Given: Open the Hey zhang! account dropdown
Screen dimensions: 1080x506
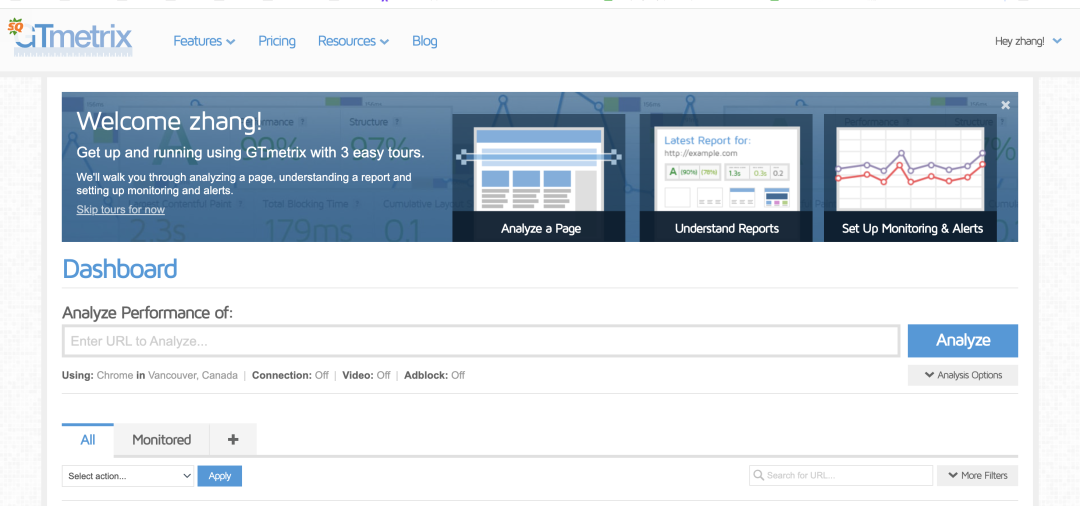Looking at the screenshot, I should pyautogui.click(x=1028, y=41).
